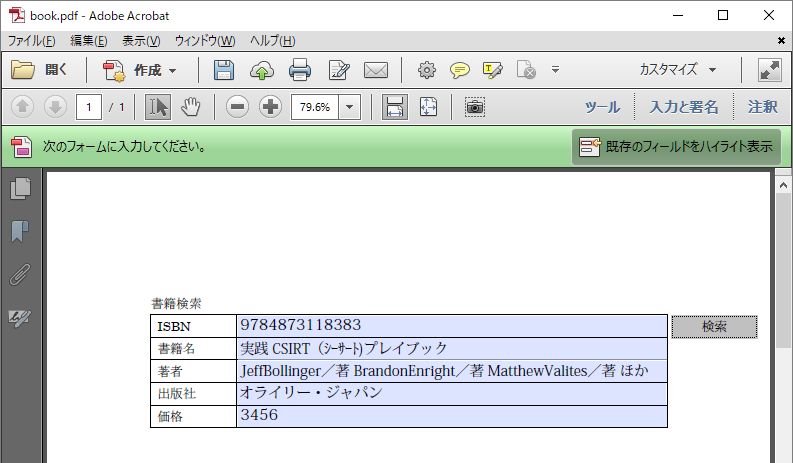The image size is (793, 463).
Task: Open the 入力と署名 pane
Action: 683,107
